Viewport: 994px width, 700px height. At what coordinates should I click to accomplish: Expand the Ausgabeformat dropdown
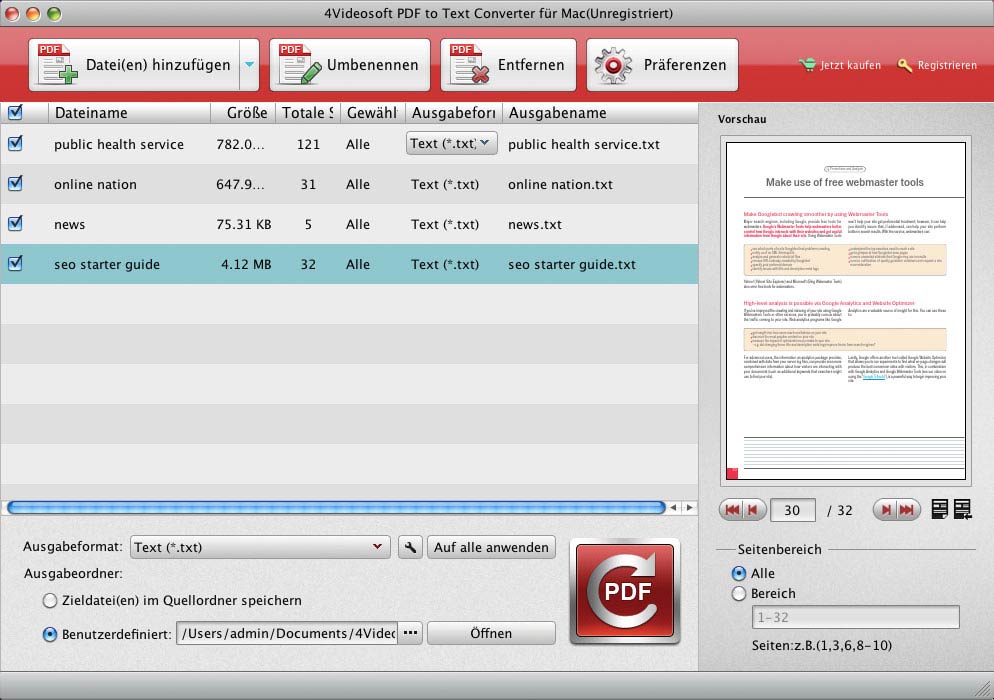pyautogui.click(x=261, y=547)
